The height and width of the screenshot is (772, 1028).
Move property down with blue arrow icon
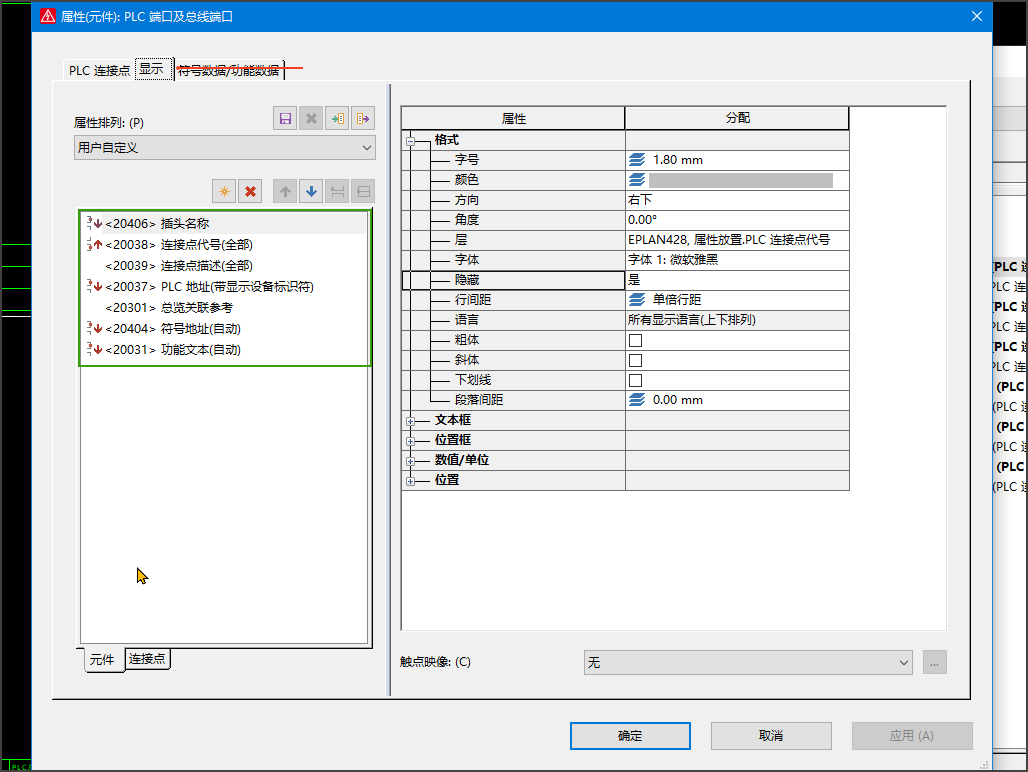tap(311, 191)
